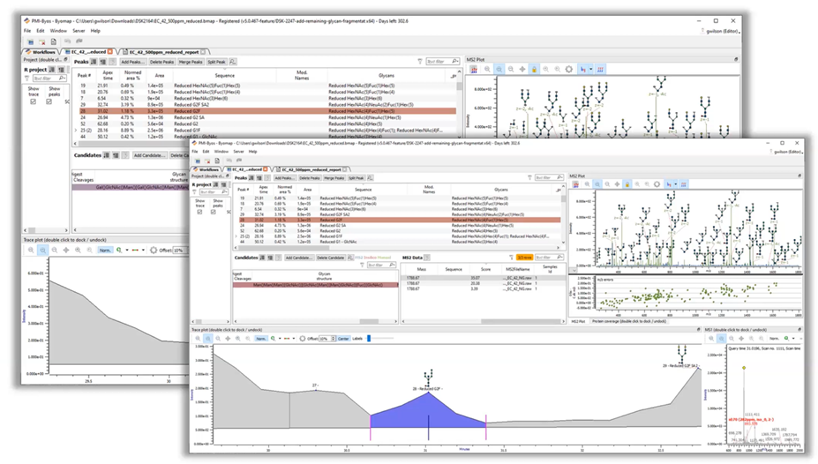Switch to EC_42_500ppm_reduced_report tab in back window
The width and height of the screenshot is (818, 464).
(x=163, y=51)
